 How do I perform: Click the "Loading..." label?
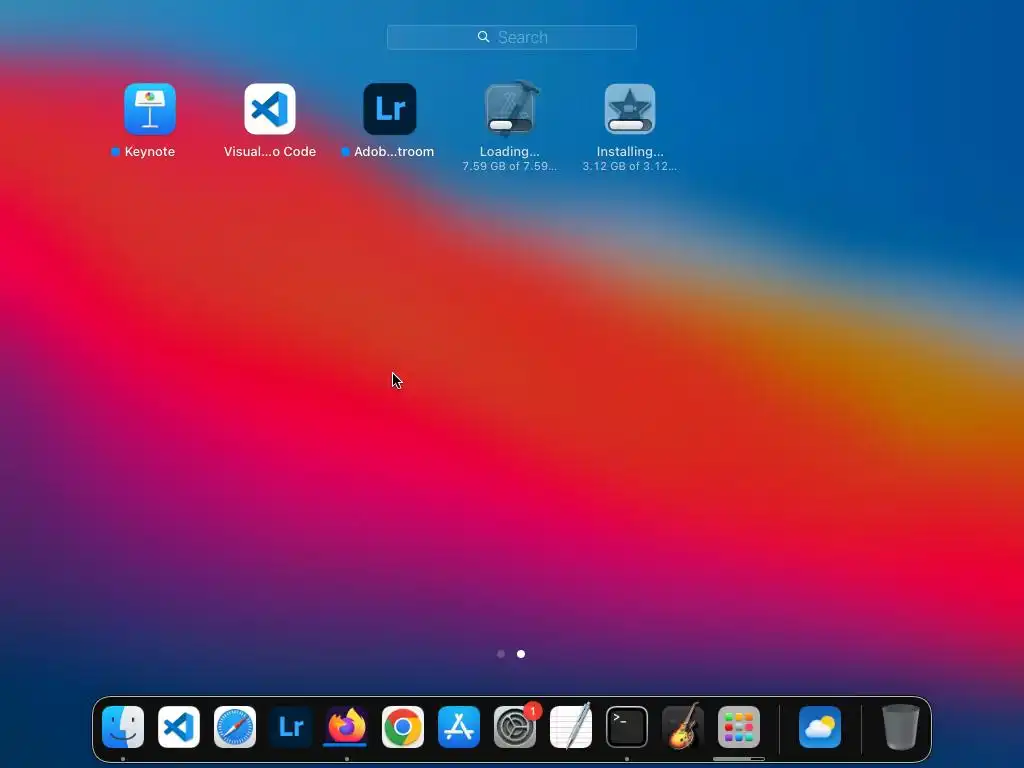(510, 152)
